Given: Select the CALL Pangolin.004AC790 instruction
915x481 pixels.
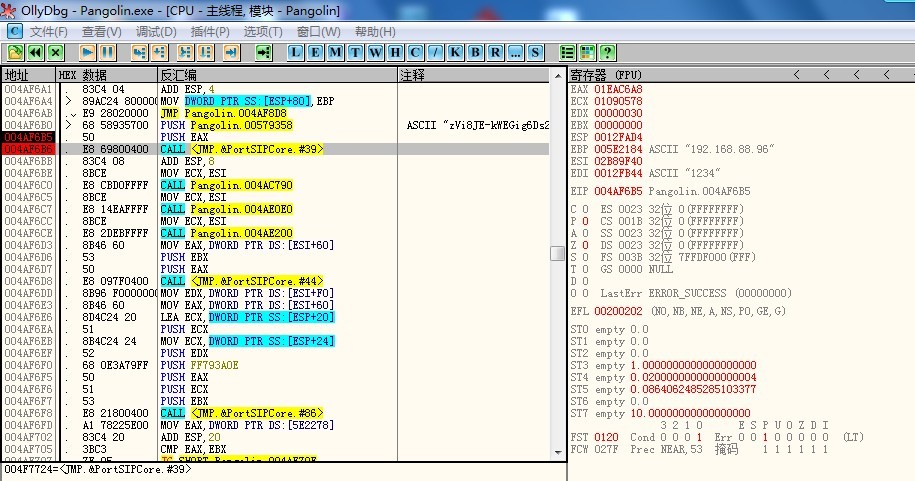Looking at the screenshot, I should [x=226, y=185].
